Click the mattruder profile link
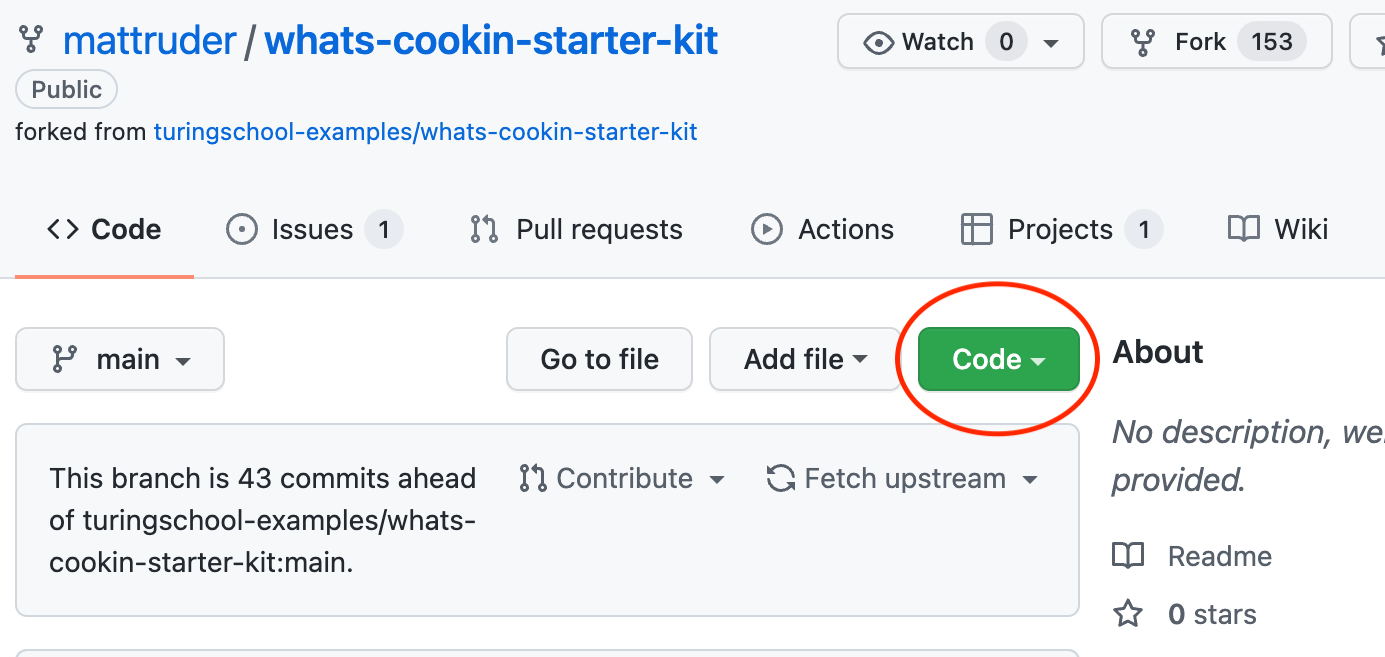 coord(150,39)
